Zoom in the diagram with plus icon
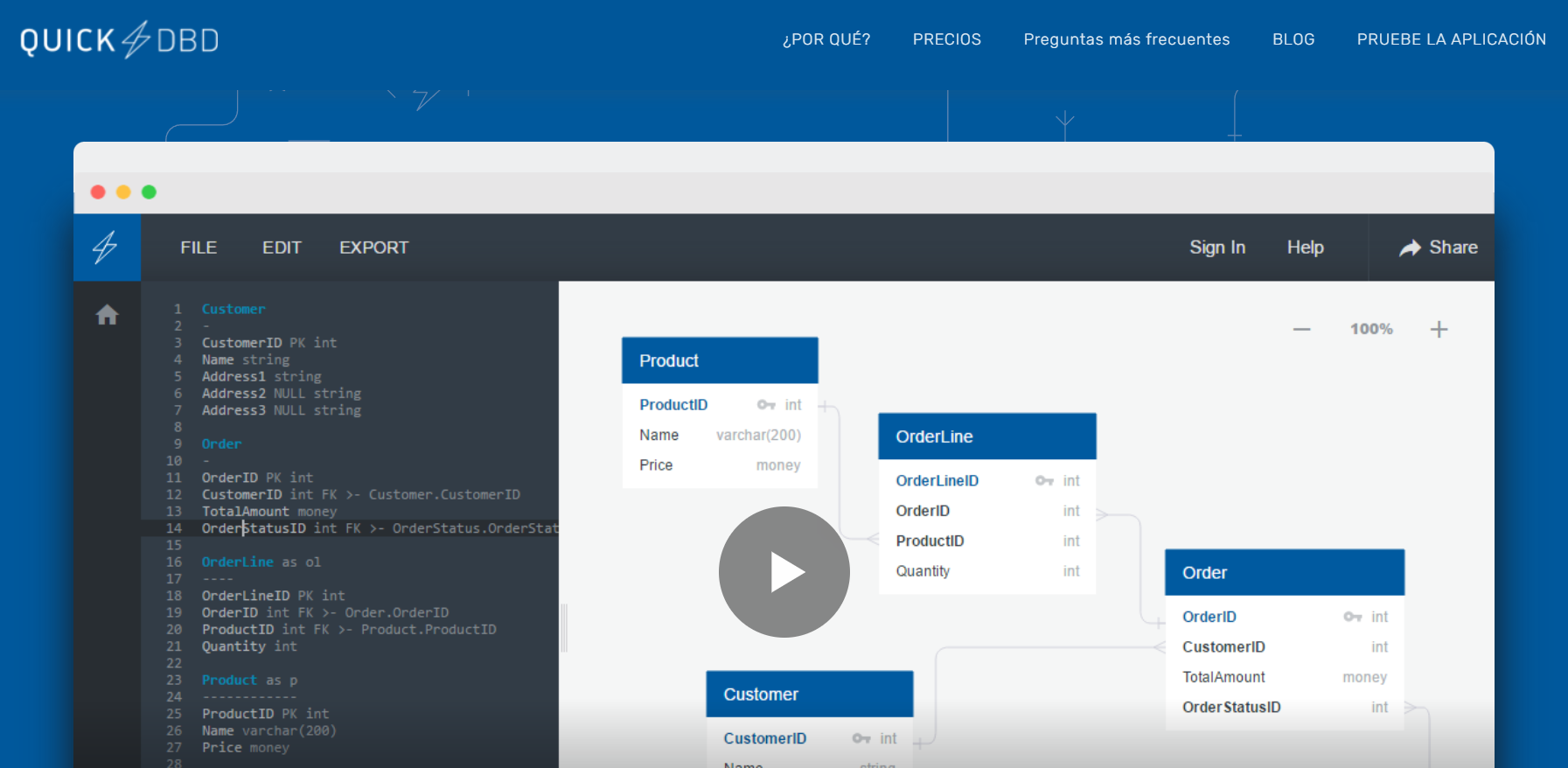The height and width of the screenshot is (768, 1568). (1439, 329)
